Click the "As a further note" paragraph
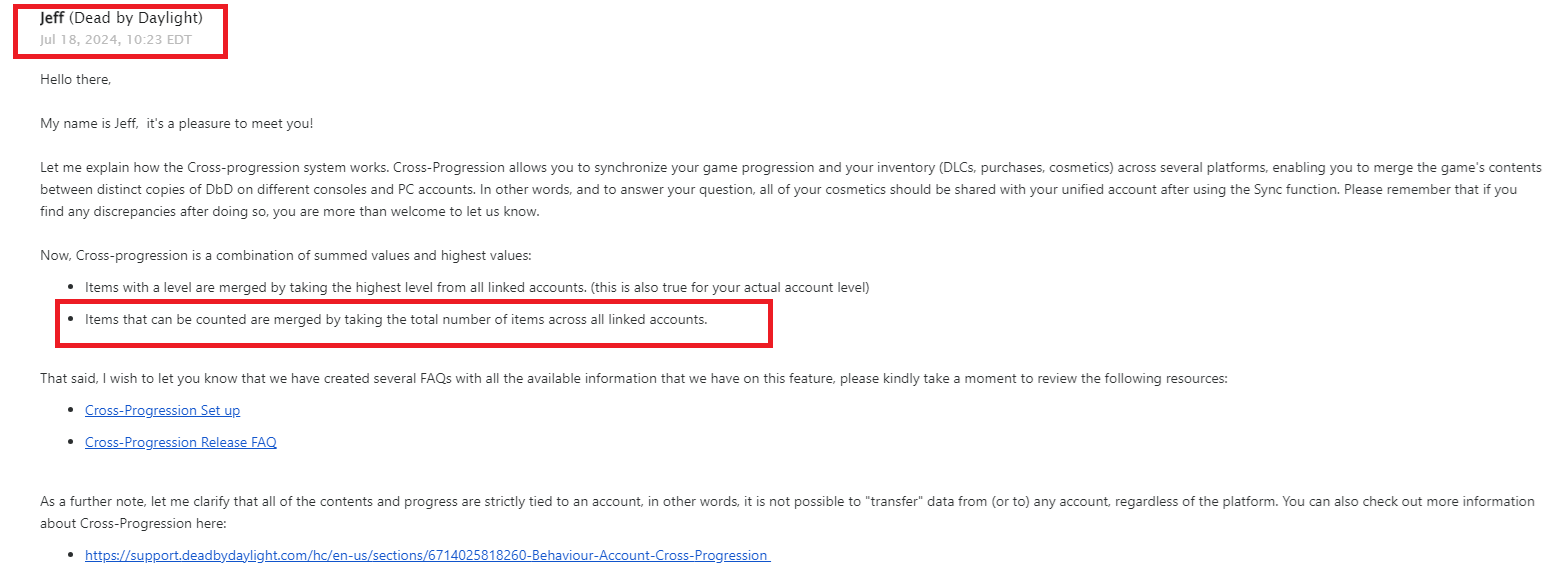Screen dimensions: 1547x582 tap(787, 512)
